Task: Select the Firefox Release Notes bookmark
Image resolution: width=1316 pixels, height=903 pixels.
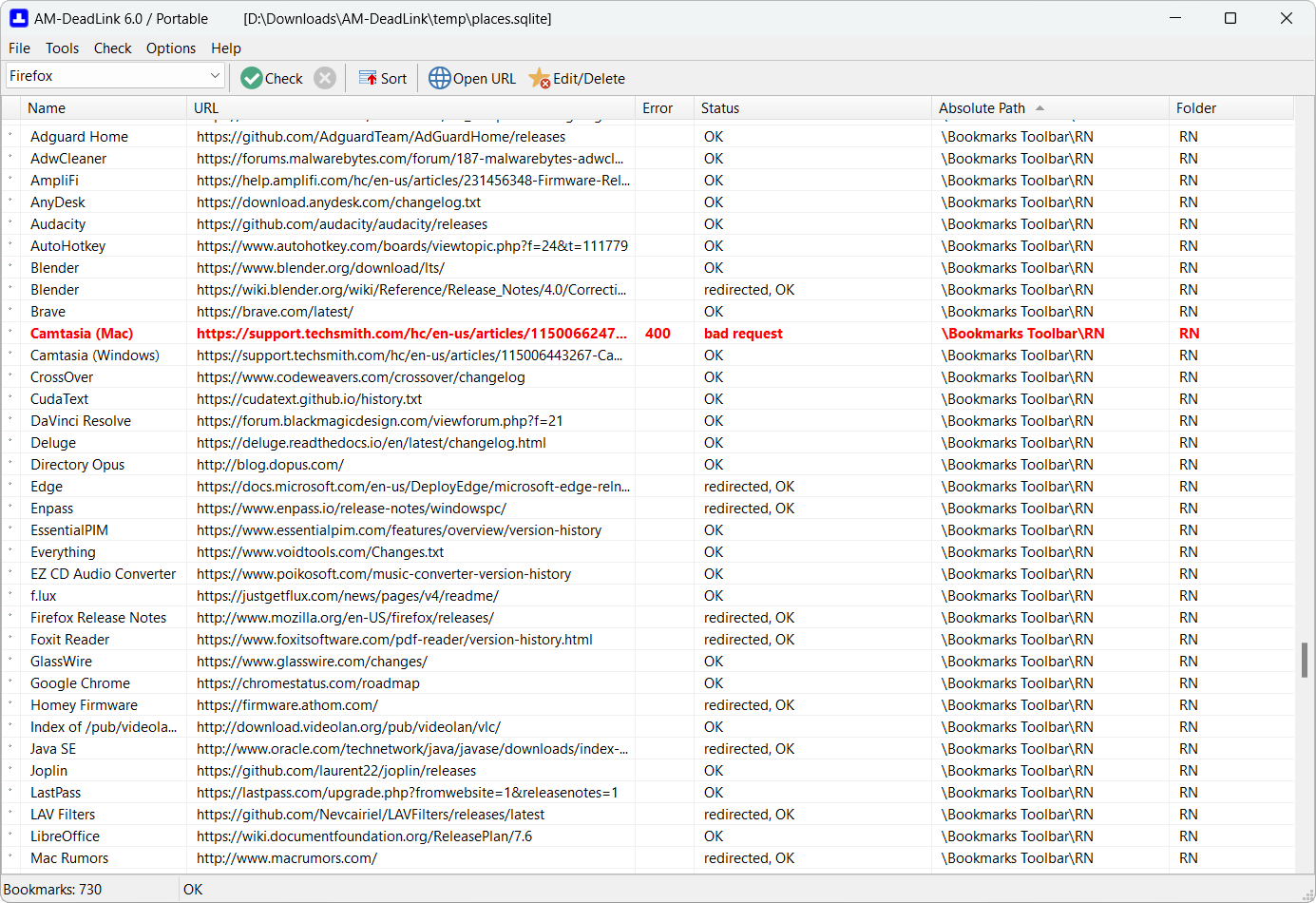Action: (99, 618)
